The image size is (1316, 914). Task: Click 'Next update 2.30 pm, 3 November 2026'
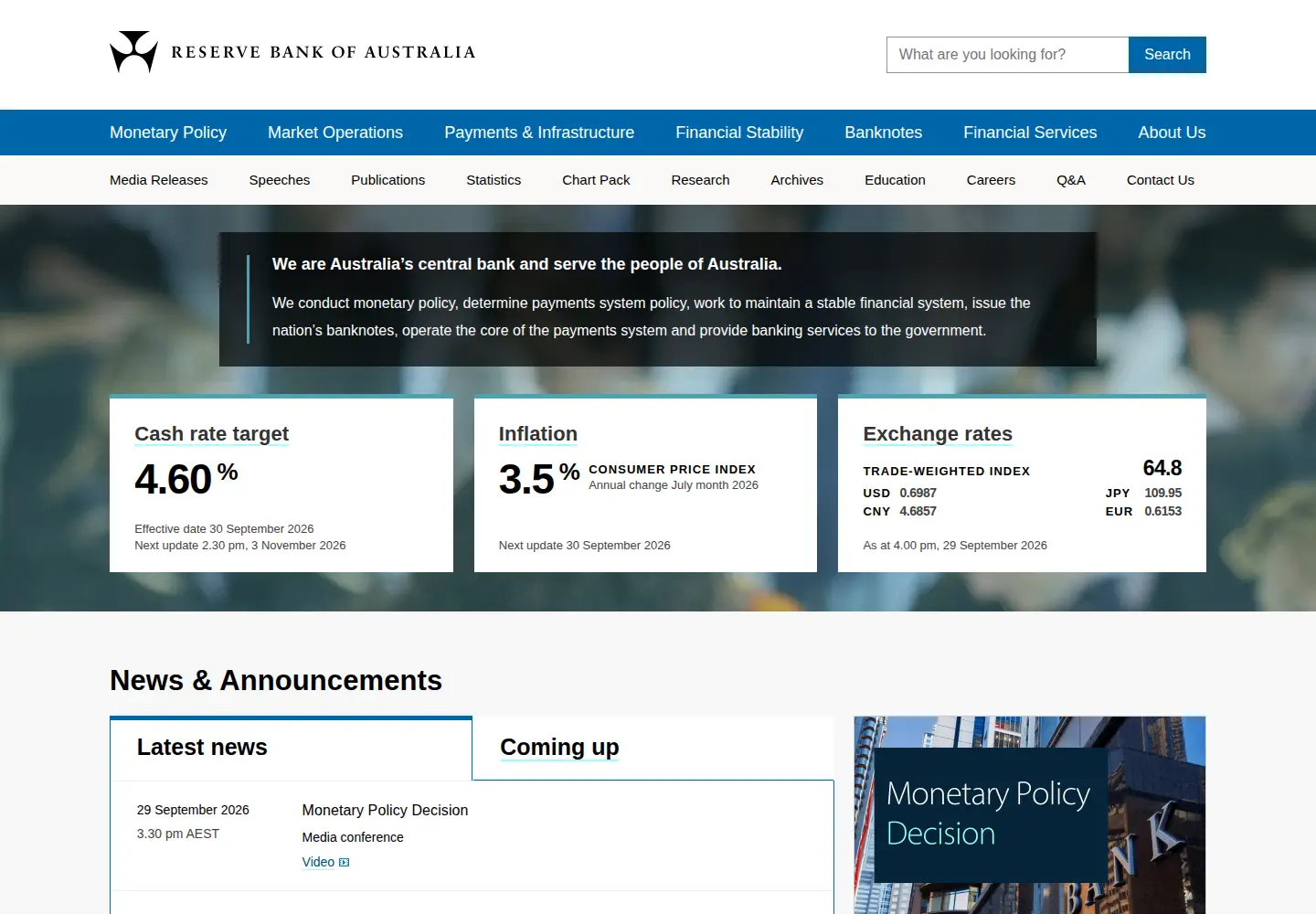click(240, 545)
